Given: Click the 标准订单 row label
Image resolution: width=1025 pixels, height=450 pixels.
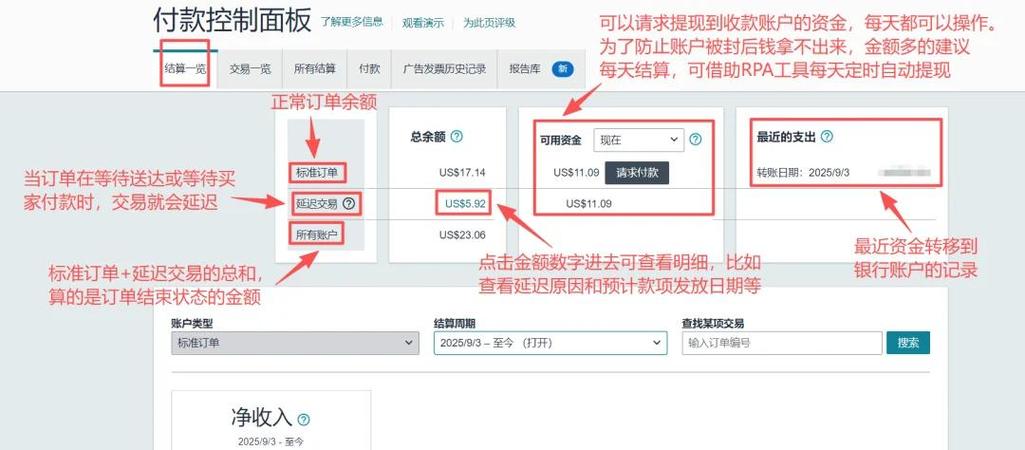Looking at the screenshot, I should pyautogui.click(x=317, y=173).
